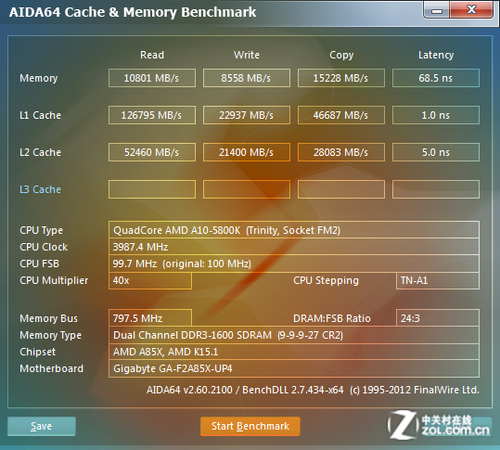Click the Save button
The height and width of the screenshot is (450, 500).
pyautogui.click(x=41, y=426)
